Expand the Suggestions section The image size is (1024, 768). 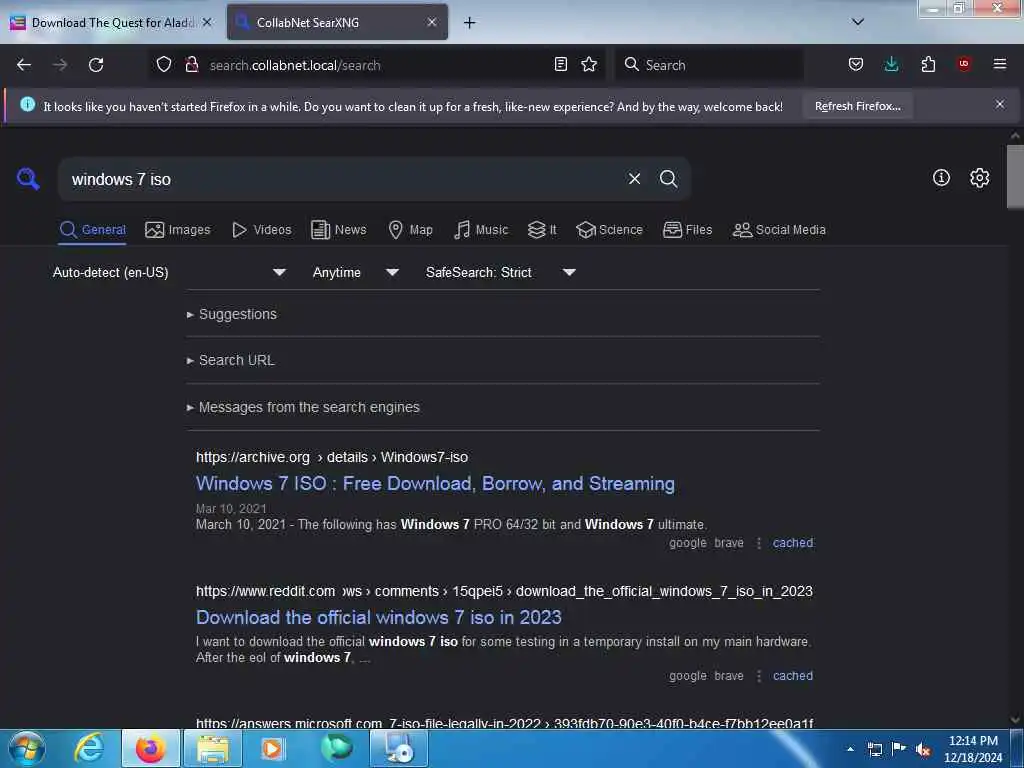point(232,314)
